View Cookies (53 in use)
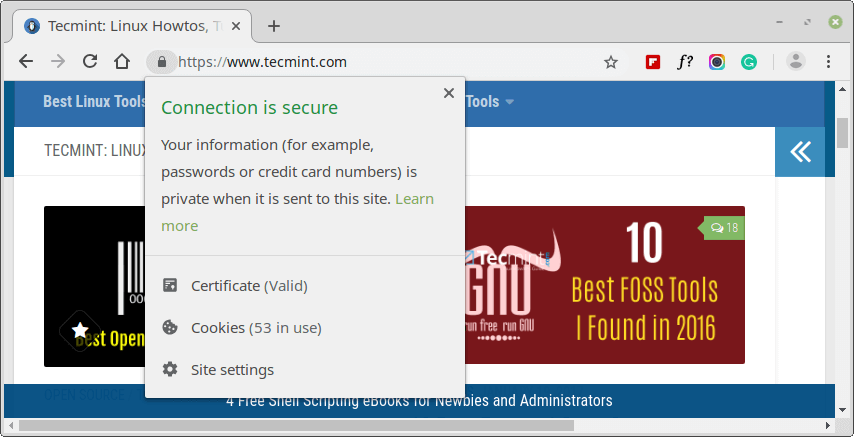 [242, 328]
